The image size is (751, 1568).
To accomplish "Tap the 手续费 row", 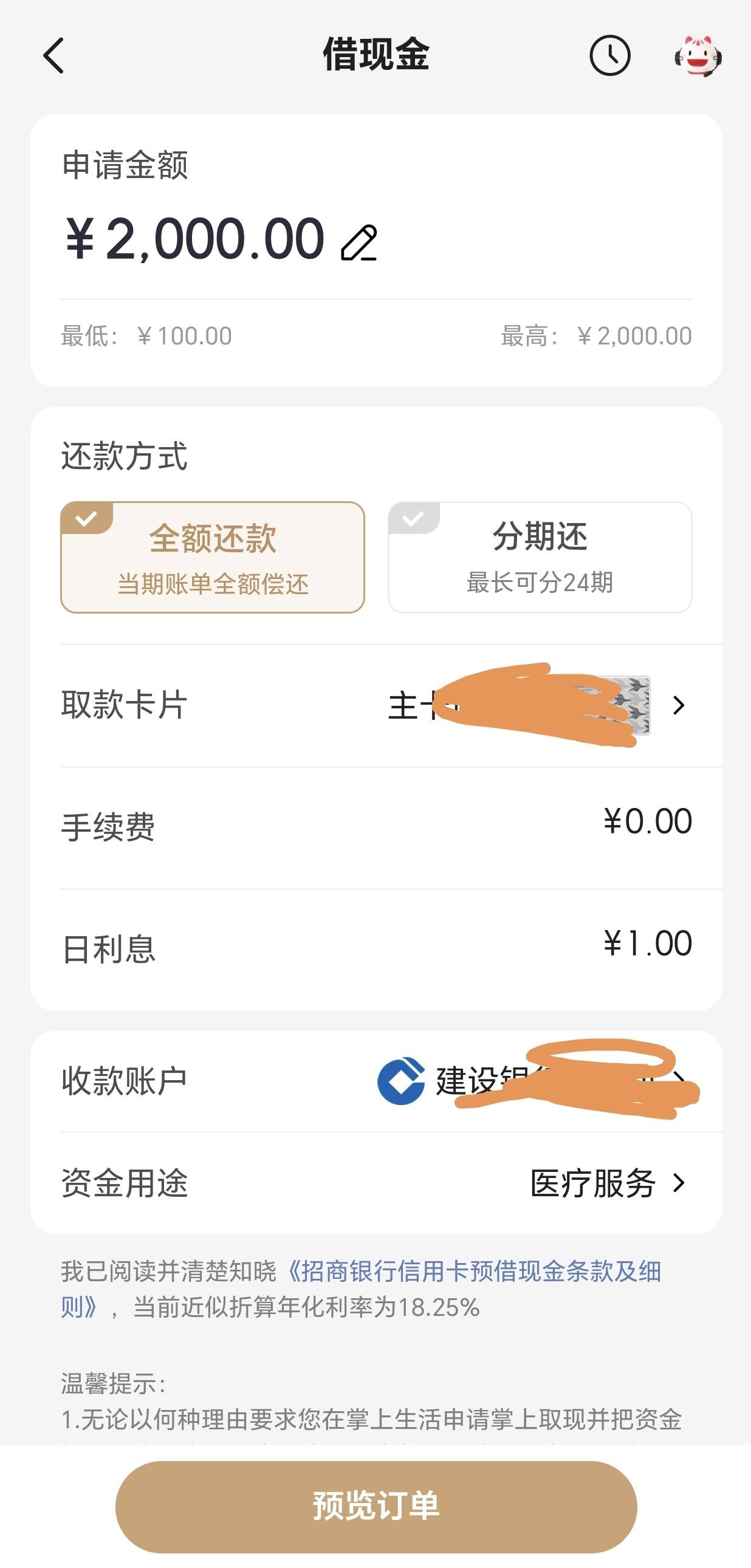I will pyautogui.click(x=376, y=827).
